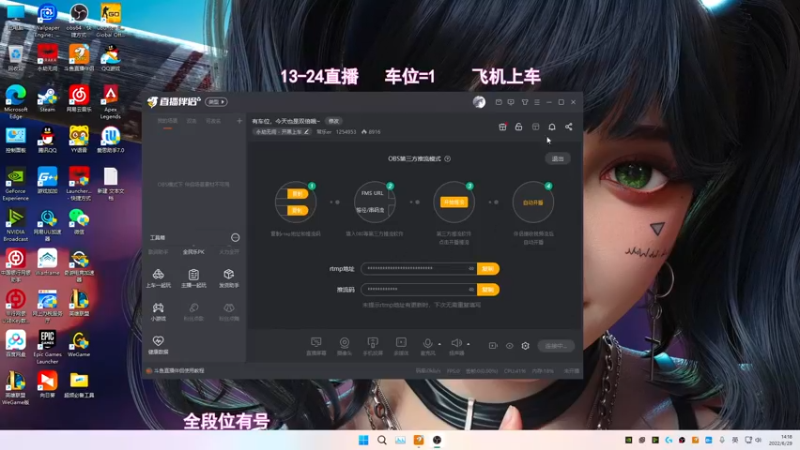Switch to the second scene tab
This screenshot has height=450, width=800.
click(191, 121)
